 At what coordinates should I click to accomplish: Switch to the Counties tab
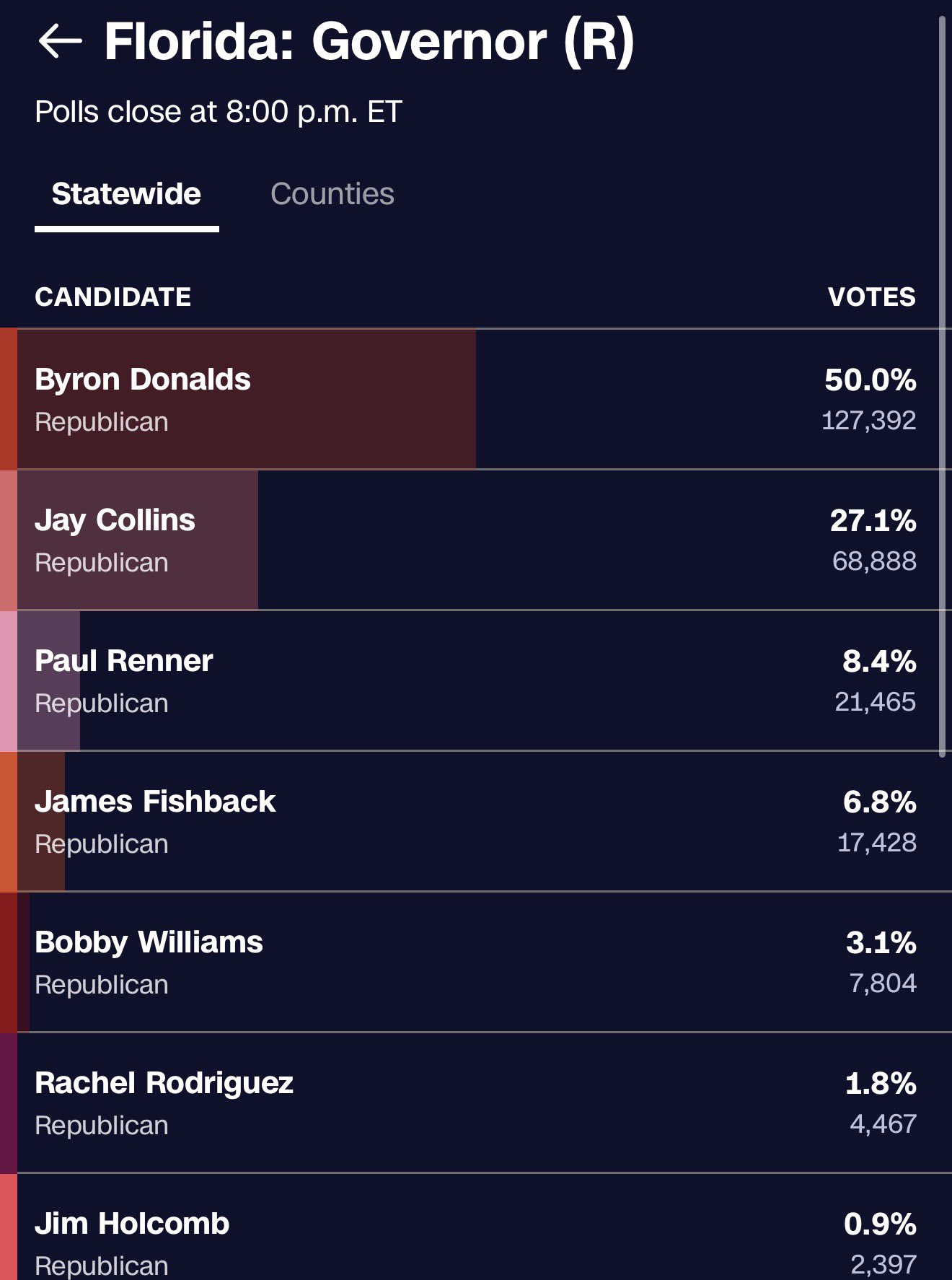[332, 193]
